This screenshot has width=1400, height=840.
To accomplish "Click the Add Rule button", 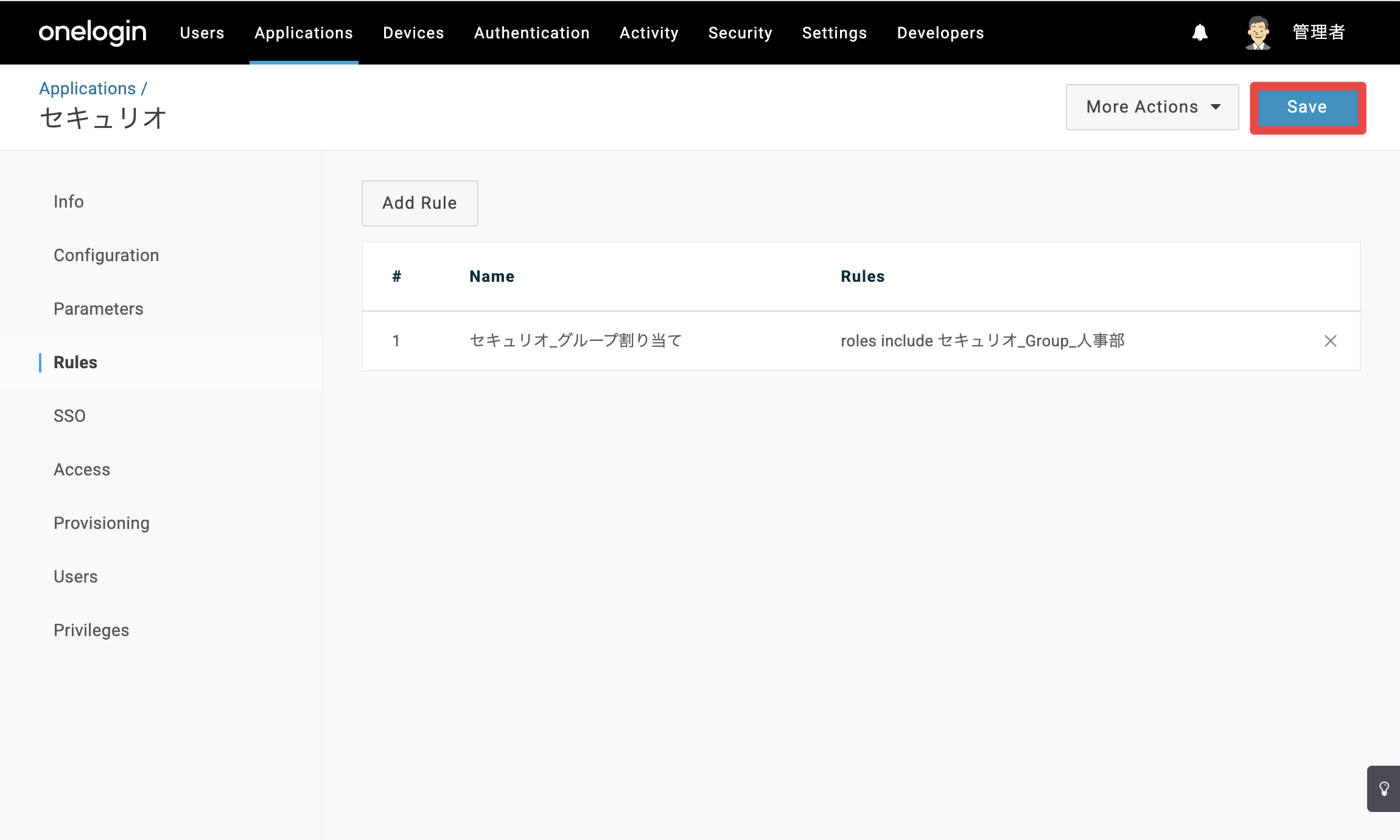I will (420, 203).
